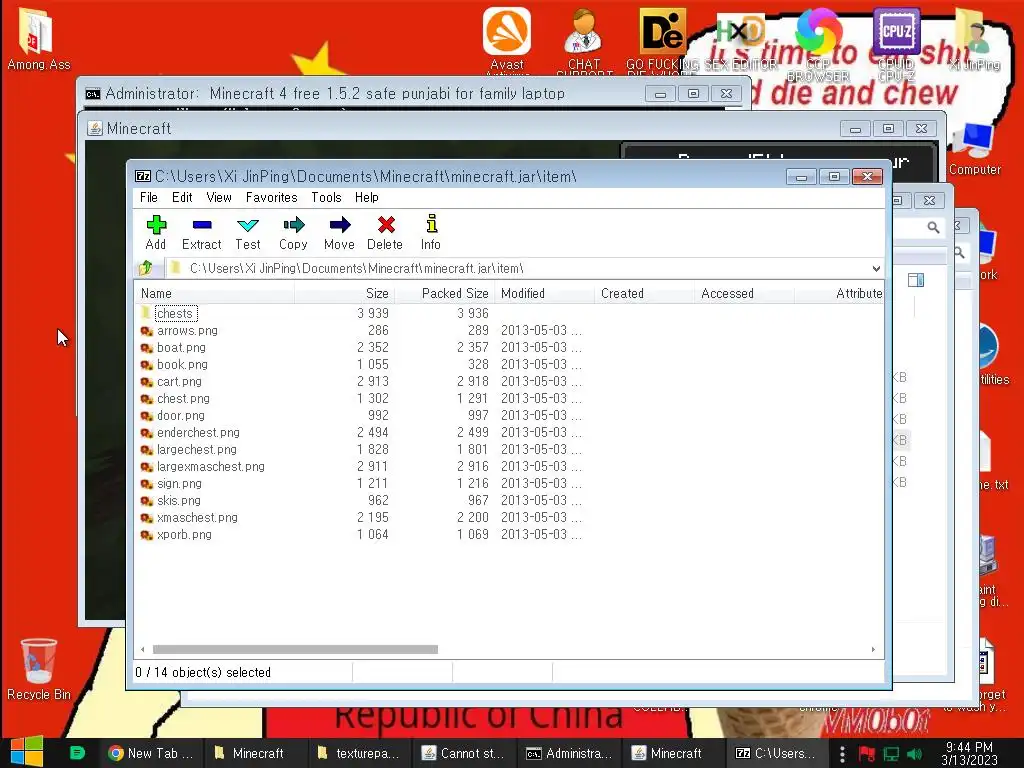Open CHAT SUPPORT desktop icon
Screen dimensions: 1024x768
(x=584, y=40)
